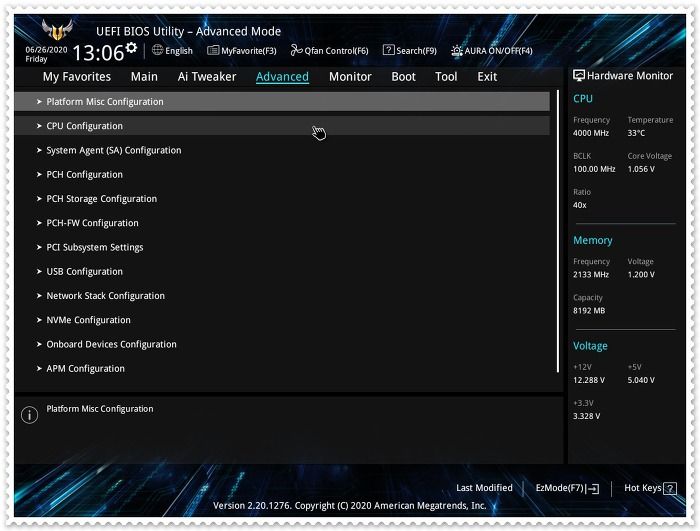Open System Agent (SA) Configuration entry
Screen dimensions: 700x531
pos(282,151)
